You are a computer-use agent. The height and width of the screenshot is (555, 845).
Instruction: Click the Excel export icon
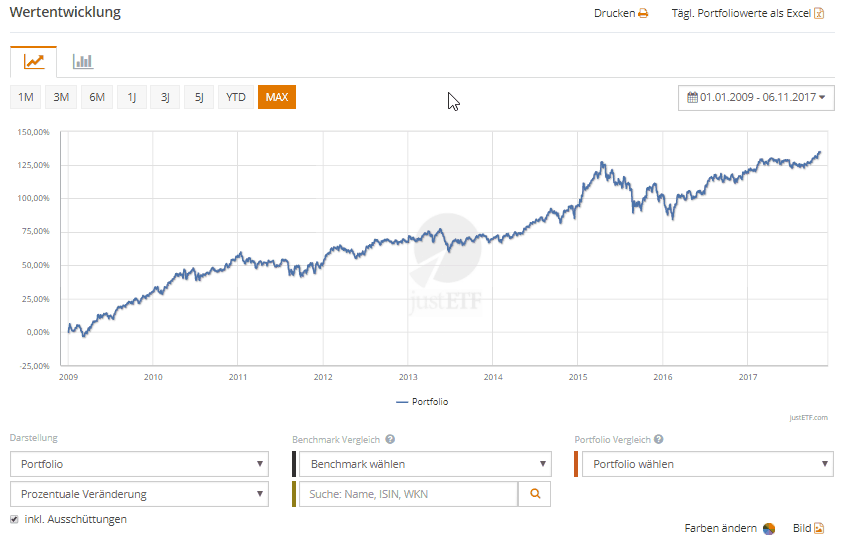click(x=819, y=14)
